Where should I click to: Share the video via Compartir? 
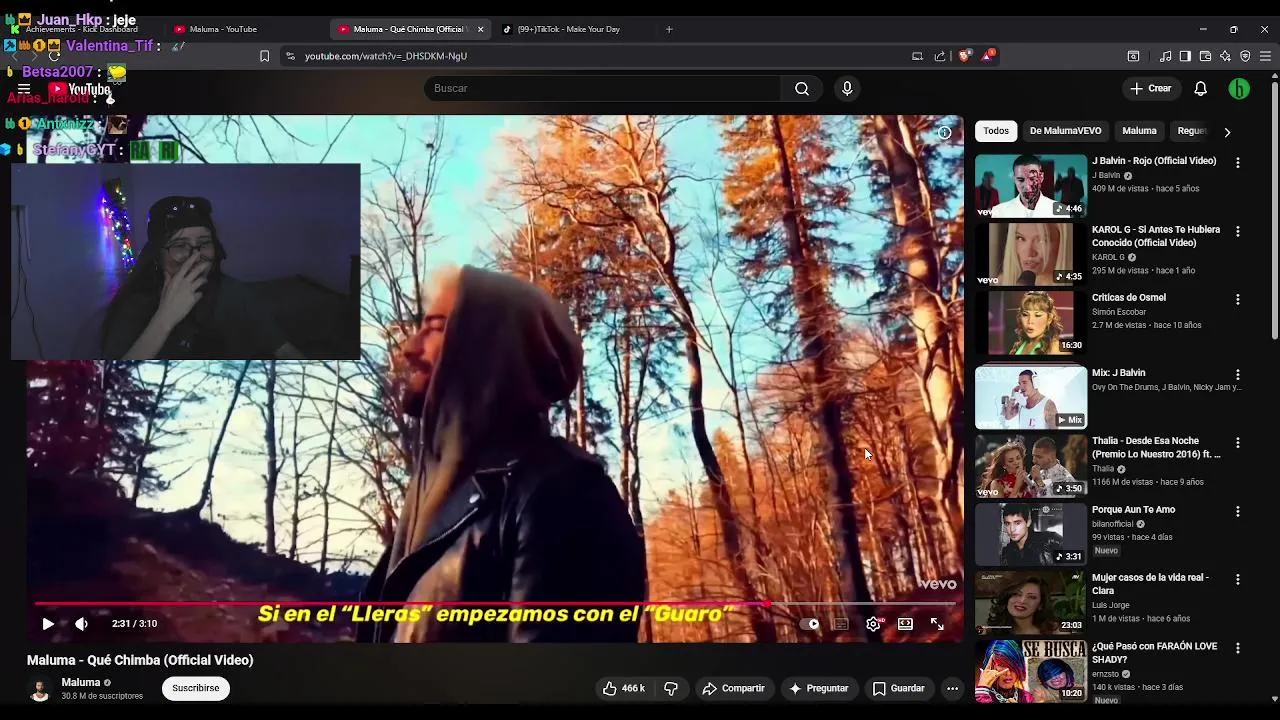point(733,688)
